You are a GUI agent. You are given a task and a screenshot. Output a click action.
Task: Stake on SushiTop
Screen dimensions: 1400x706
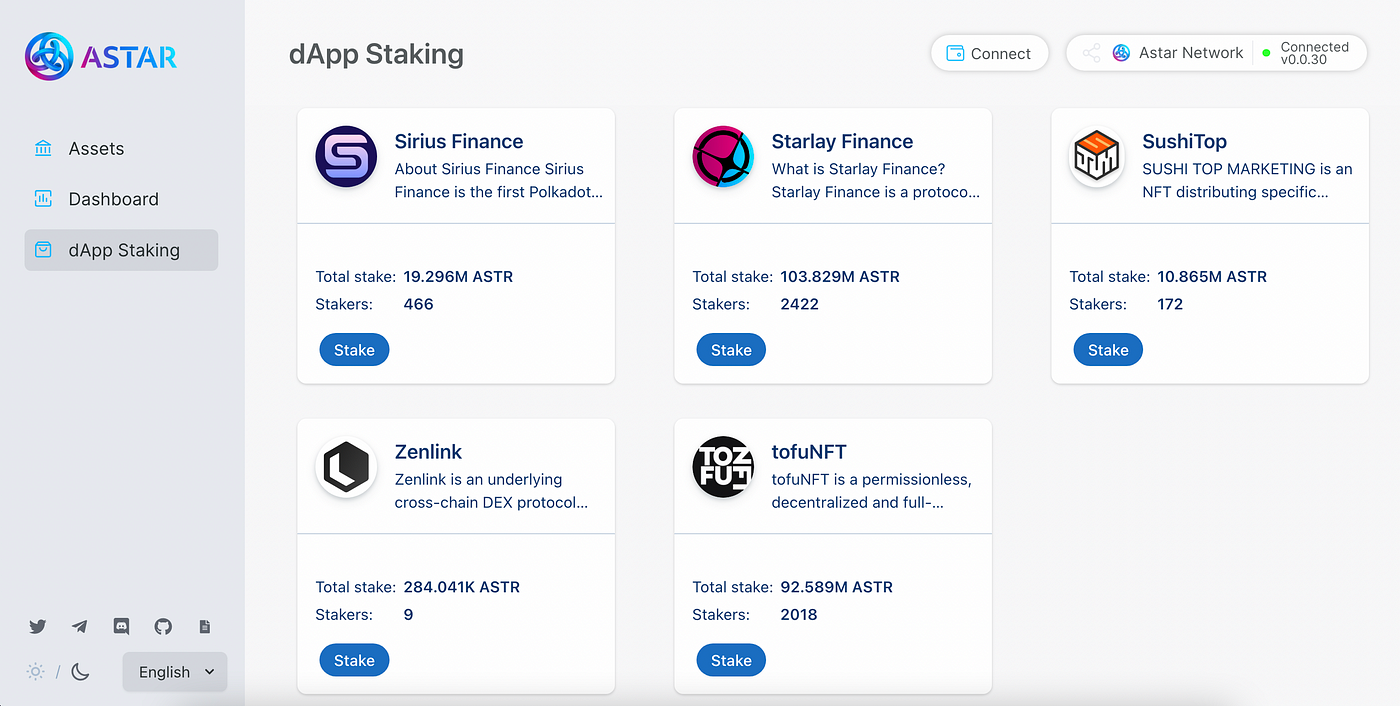point(1108,350)
